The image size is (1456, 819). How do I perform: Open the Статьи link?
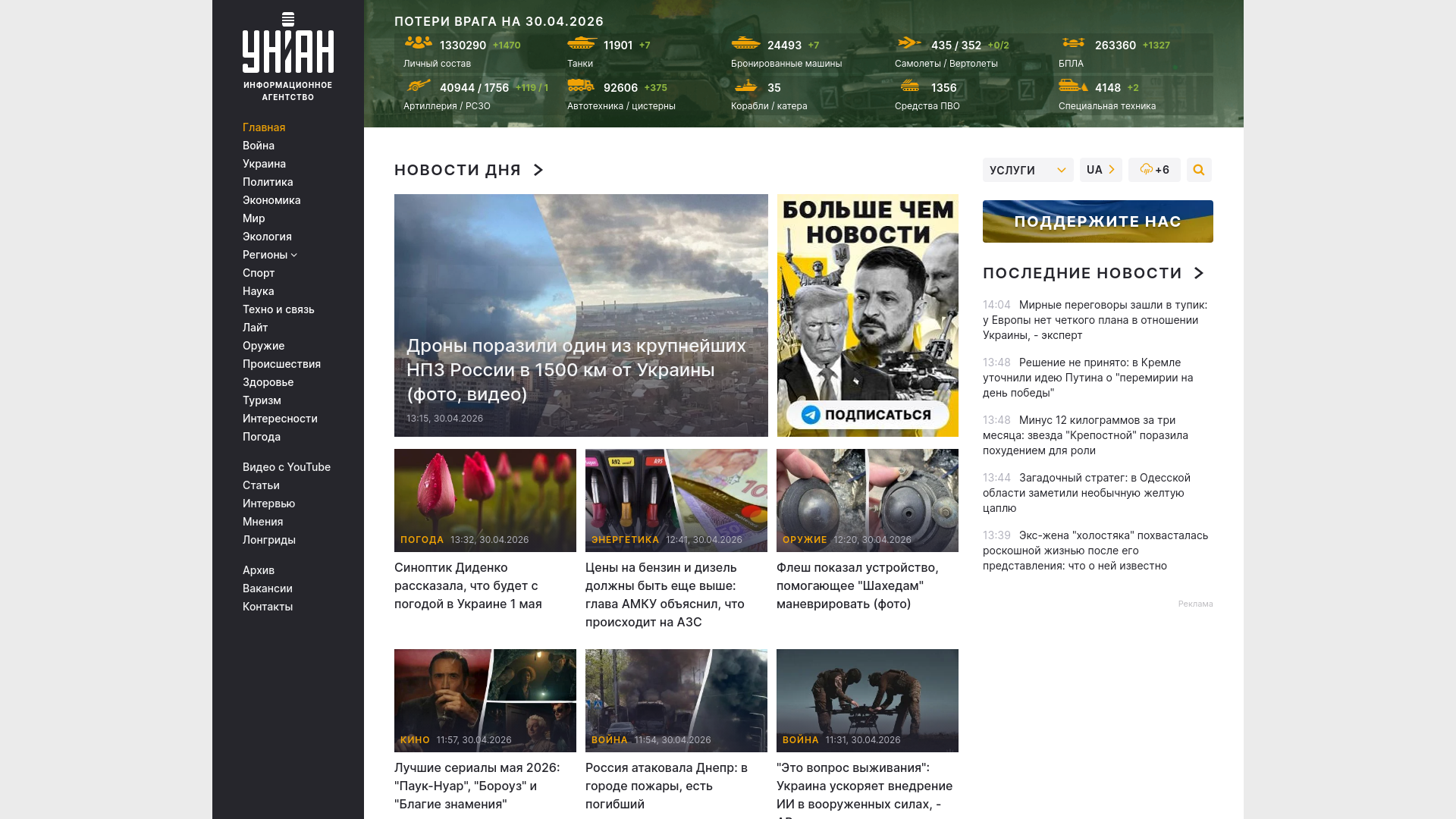(261, 485)
